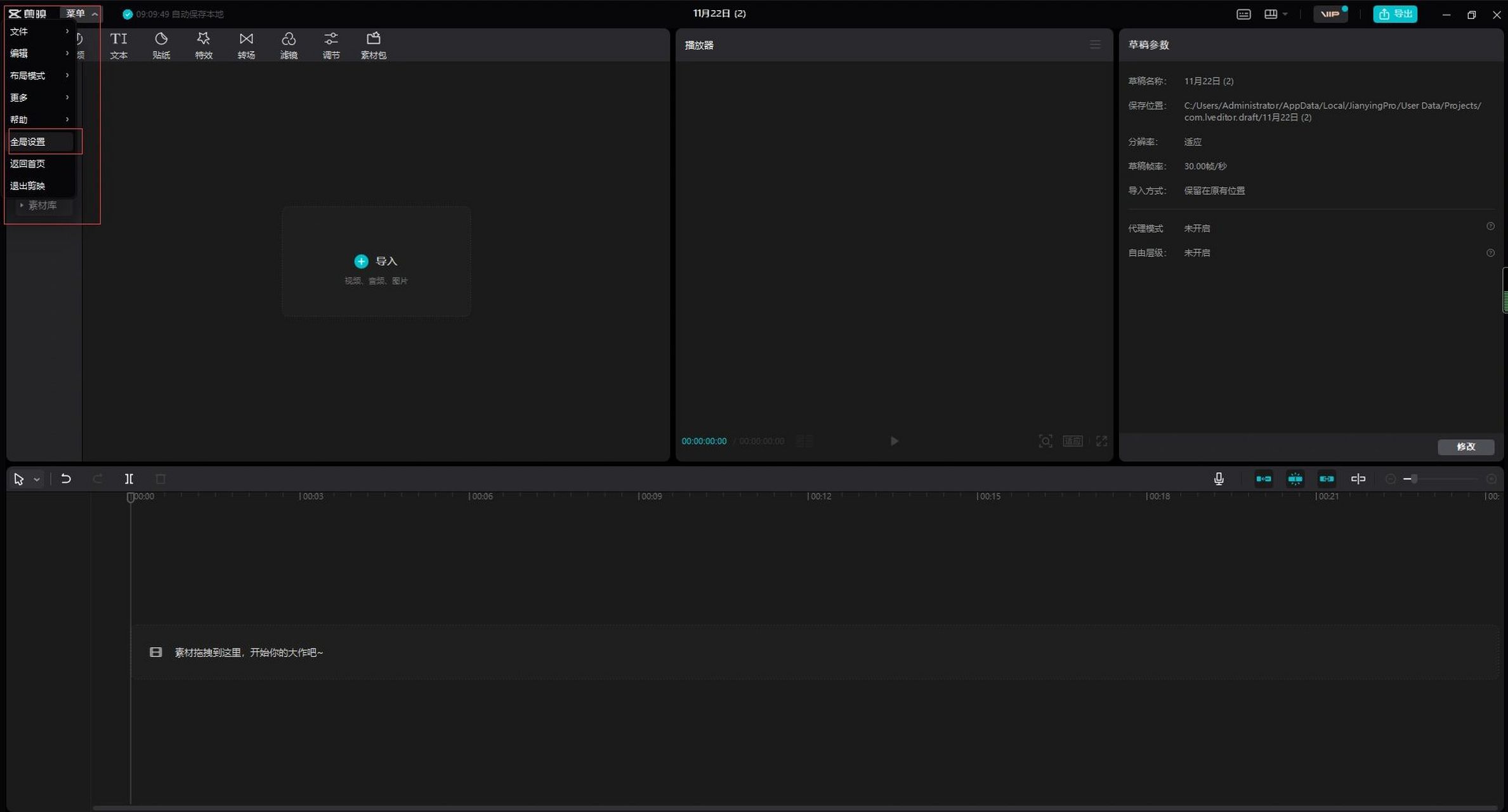Open the 转场 (Transitions) tab
This screenshot has height=812, width=1508.
(x=246, y=46)
